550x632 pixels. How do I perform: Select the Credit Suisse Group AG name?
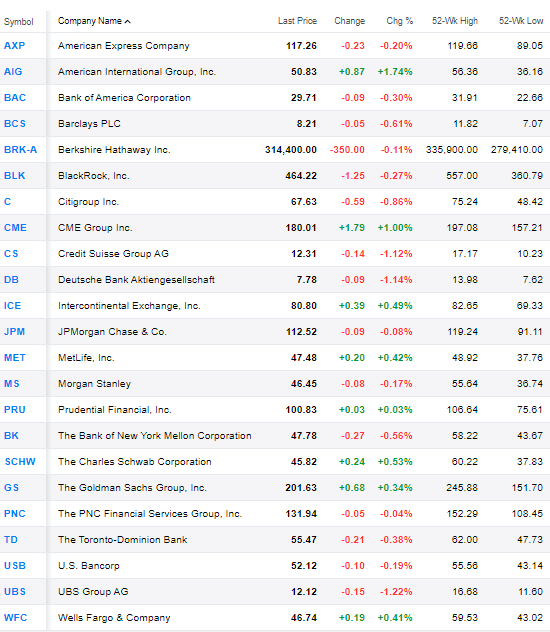(114, 254)
